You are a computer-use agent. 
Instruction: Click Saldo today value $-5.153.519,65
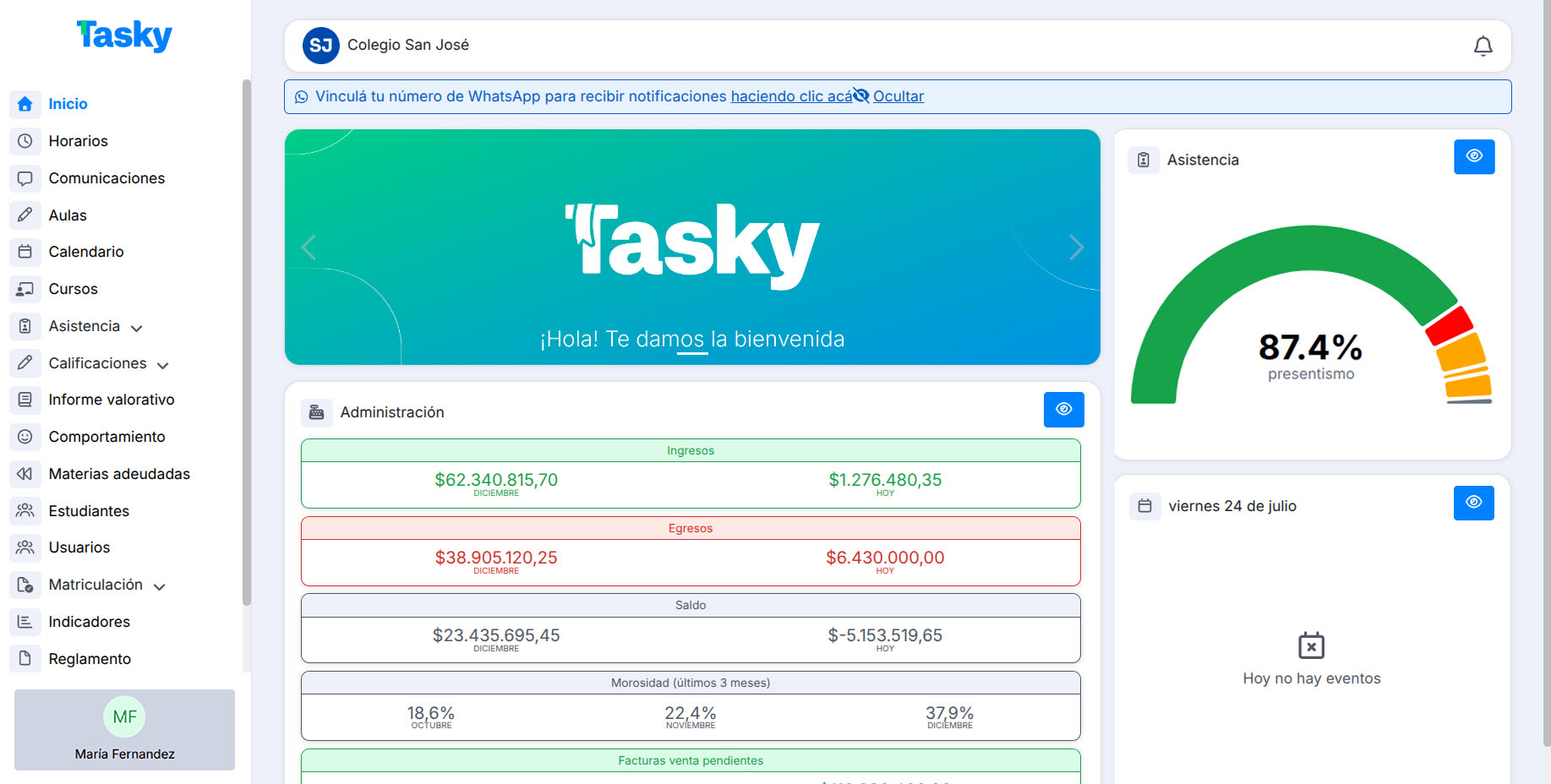885,635
